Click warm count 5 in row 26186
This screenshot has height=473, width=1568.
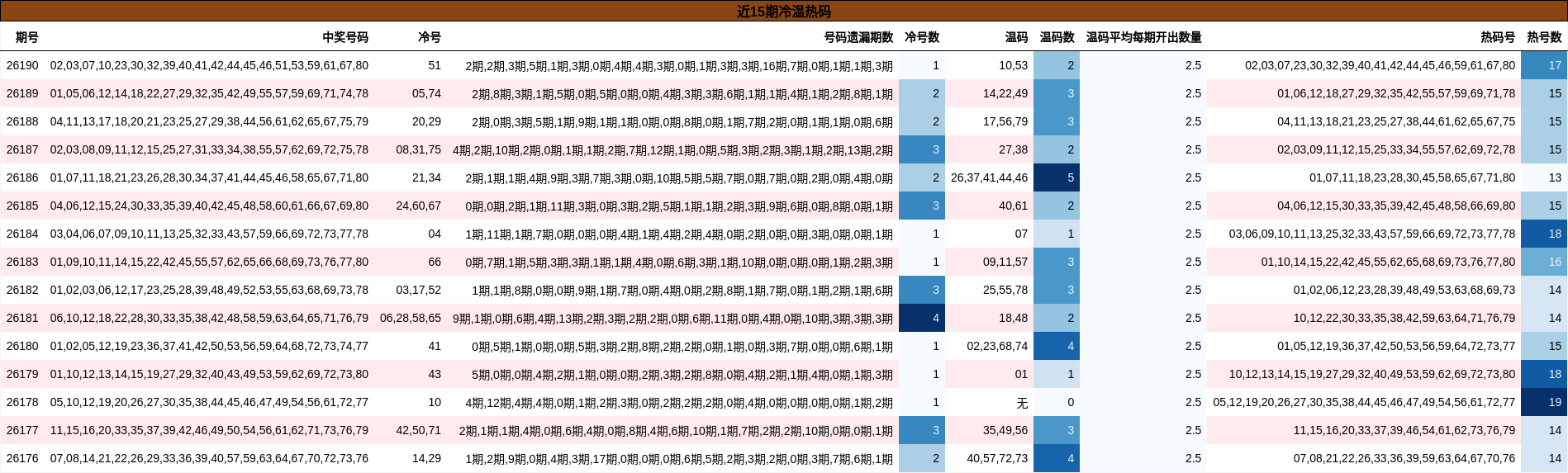coord(1057,177)
